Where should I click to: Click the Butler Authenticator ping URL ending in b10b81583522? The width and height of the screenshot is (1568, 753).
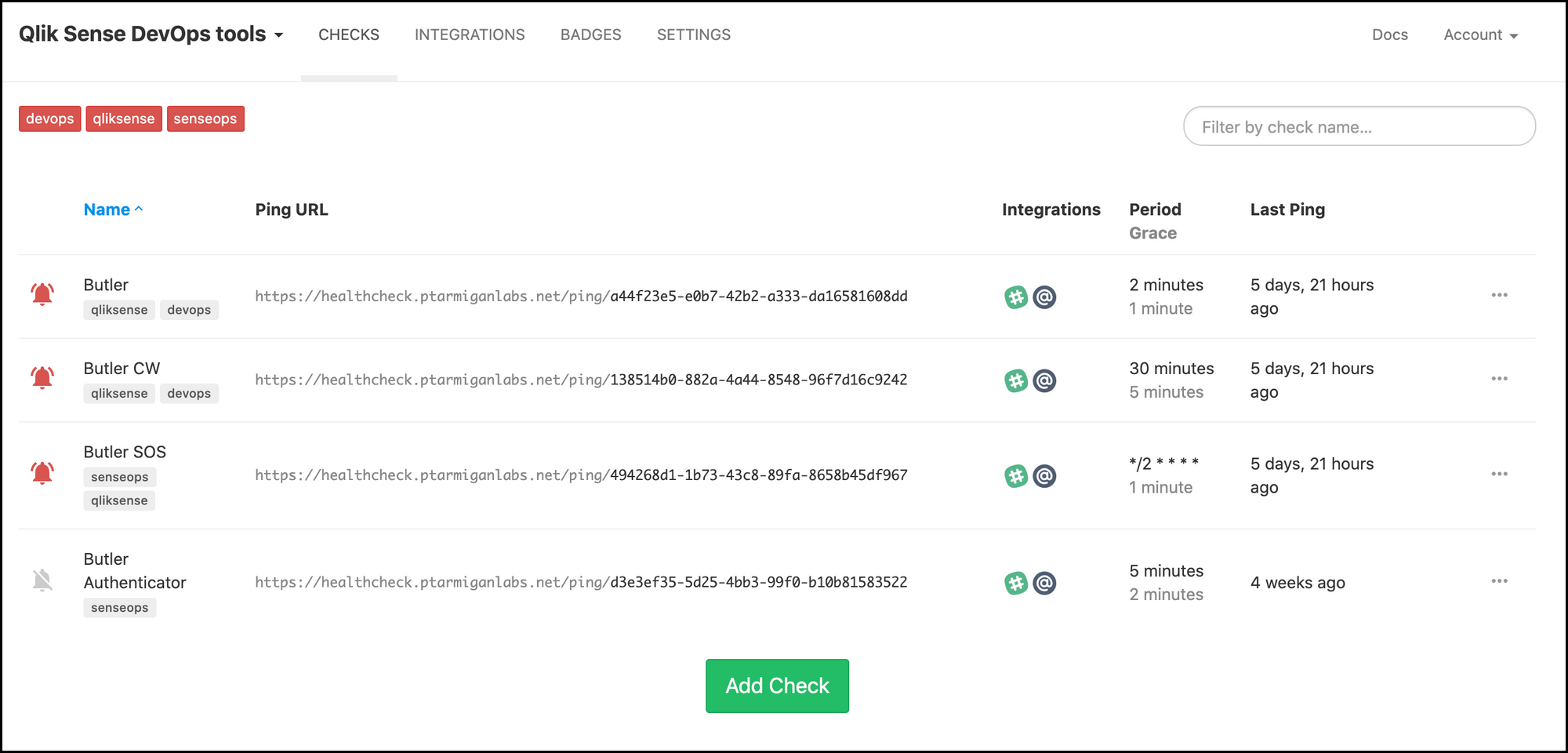(x=581, y=583)
